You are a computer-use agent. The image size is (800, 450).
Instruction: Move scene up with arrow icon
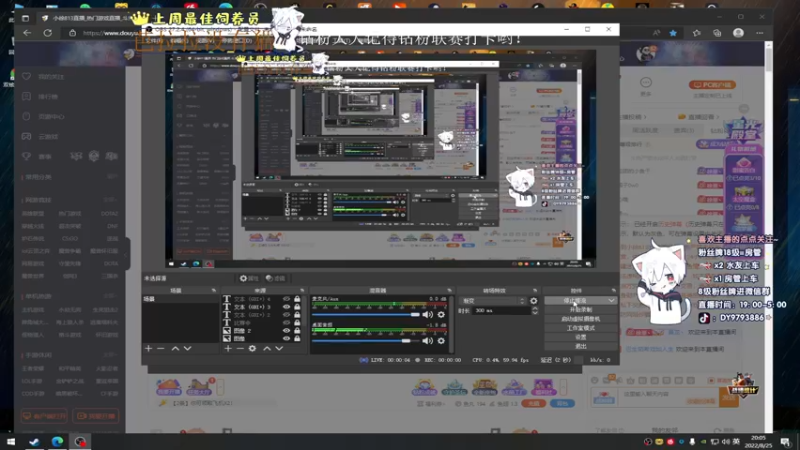(x=175, y=348)
